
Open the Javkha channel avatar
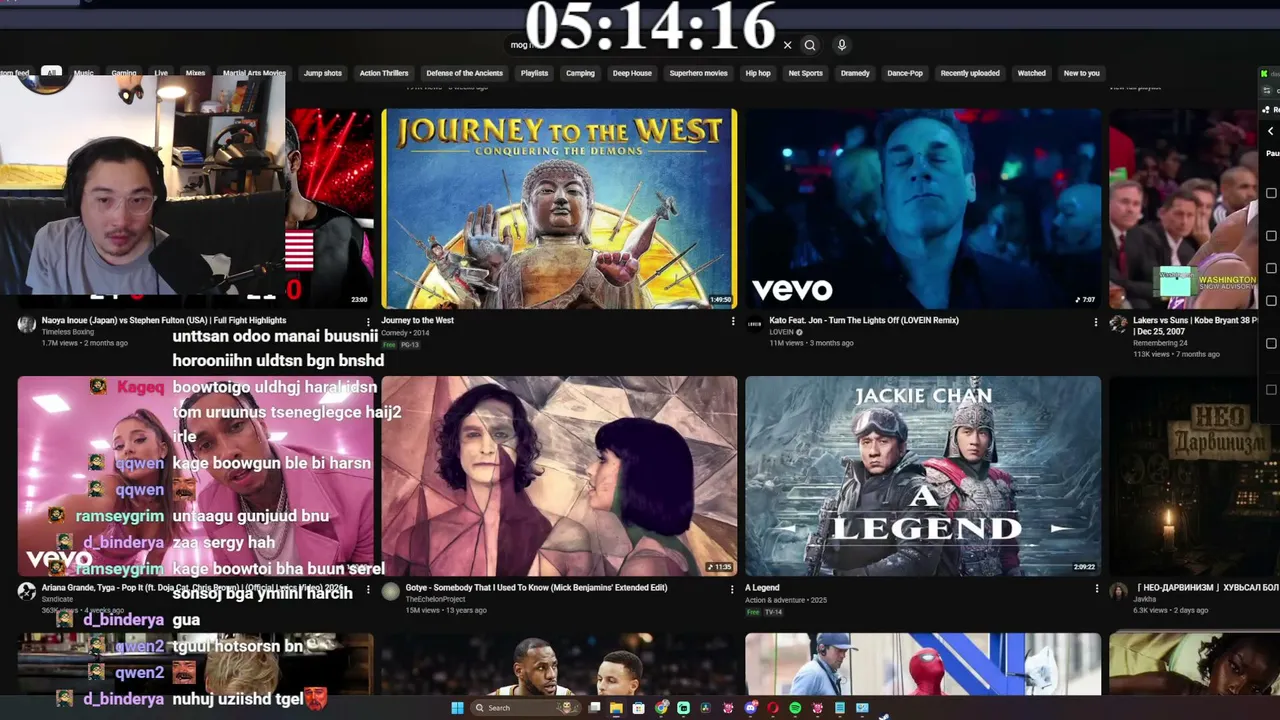(1118, 591)
